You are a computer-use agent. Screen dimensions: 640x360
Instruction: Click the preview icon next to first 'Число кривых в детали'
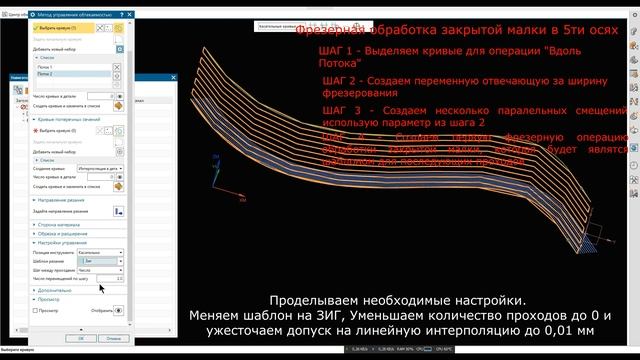[120, 96]
